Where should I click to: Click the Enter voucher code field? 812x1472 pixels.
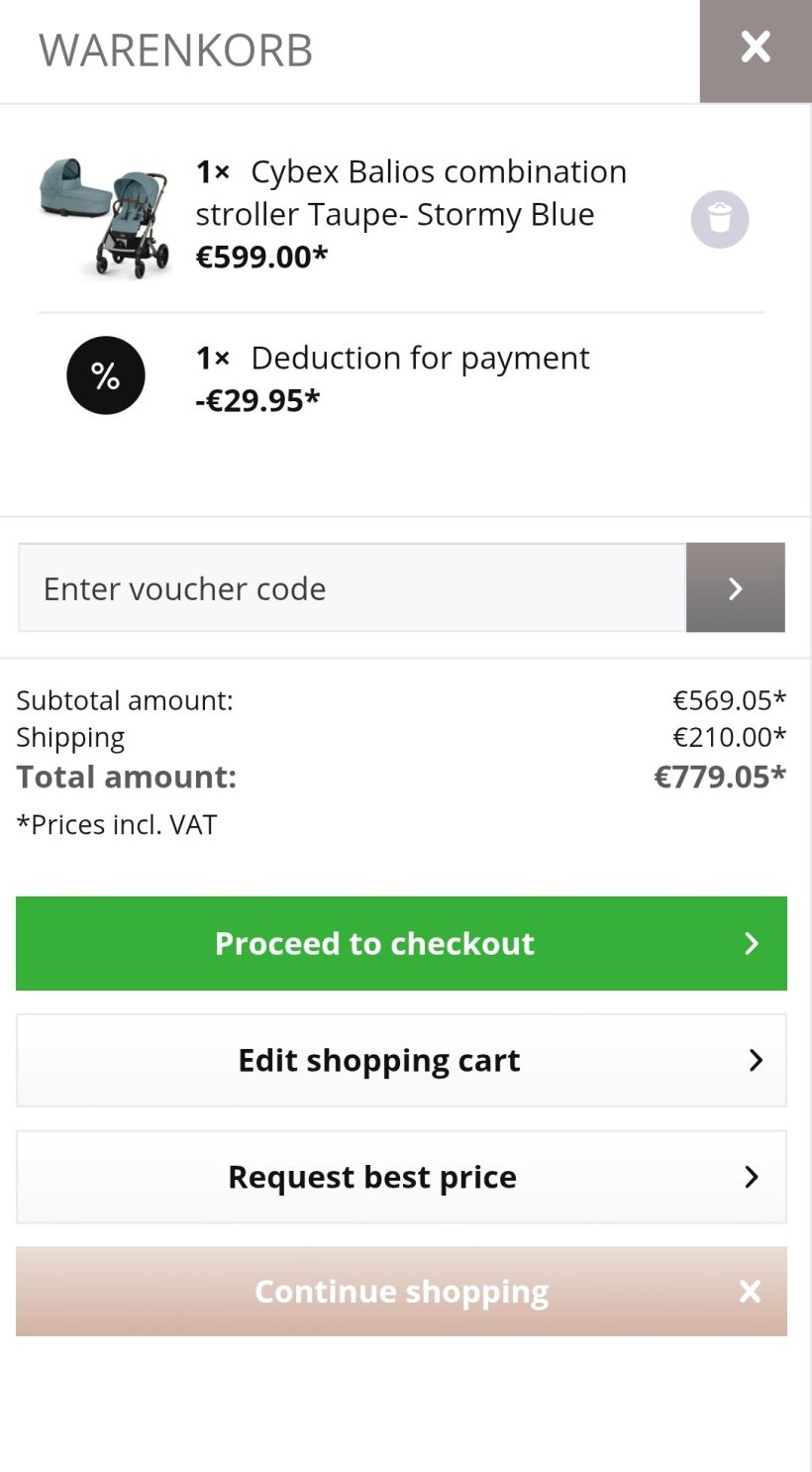[352, 588]
